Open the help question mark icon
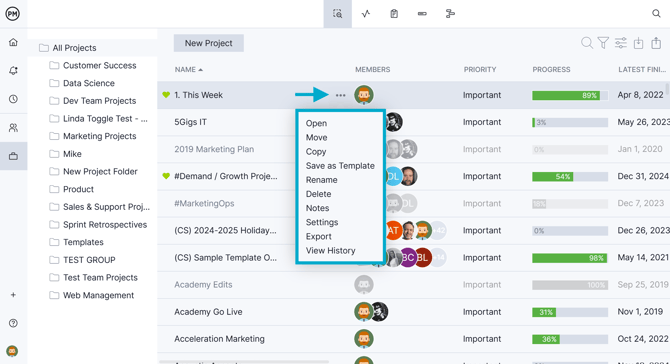The image size is (670, 364). 13,323
